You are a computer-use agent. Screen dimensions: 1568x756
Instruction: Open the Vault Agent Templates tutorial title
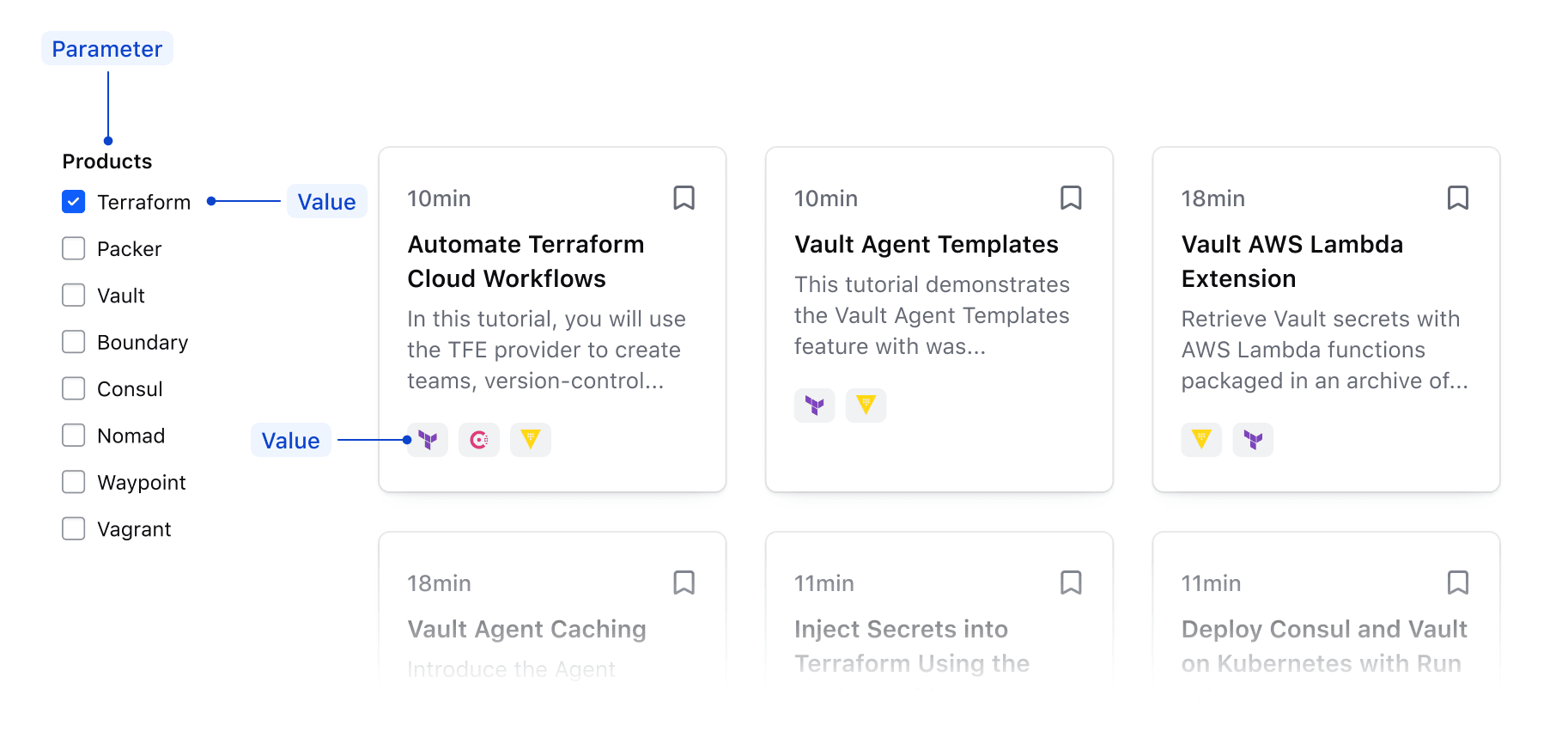click(926, 245)
